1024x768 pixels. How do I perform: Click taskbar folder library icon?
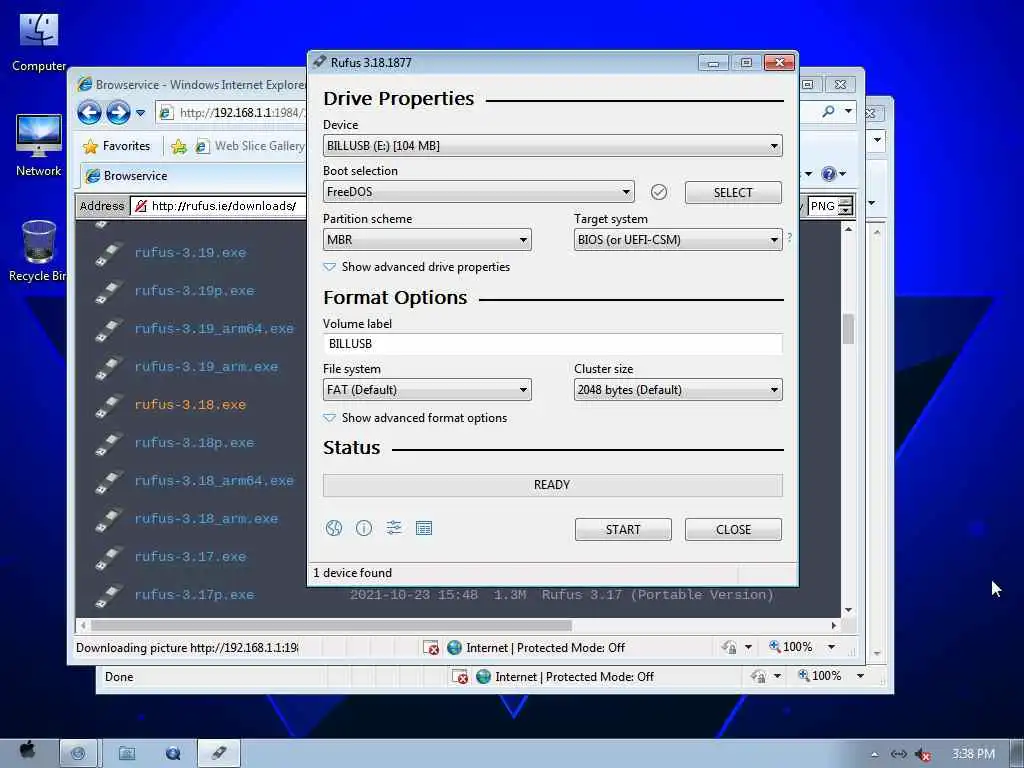pyautogui.click(x=127, y=754)
